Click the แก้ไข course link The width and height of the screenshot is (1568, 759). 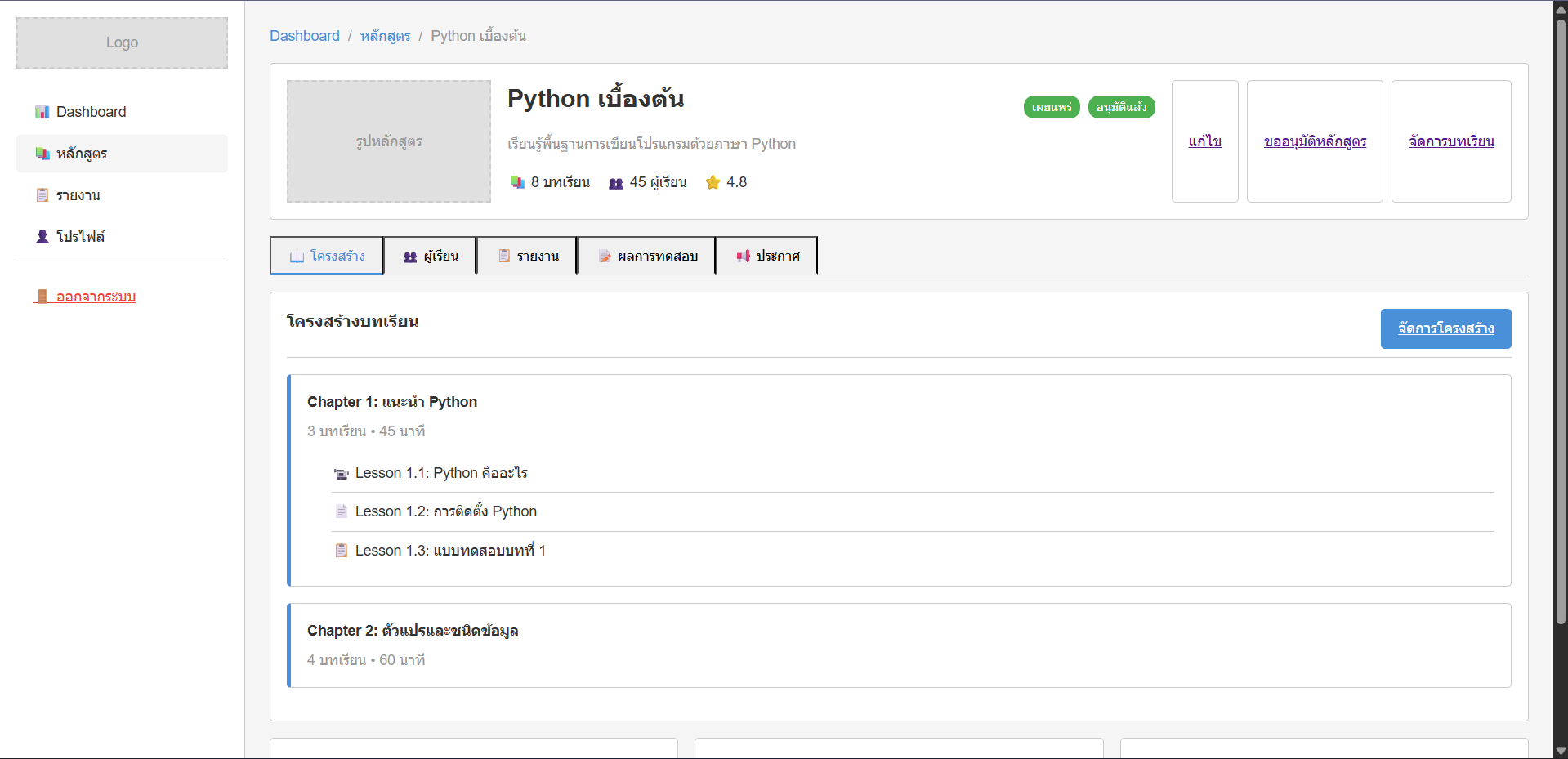[x=1204, y=141]
